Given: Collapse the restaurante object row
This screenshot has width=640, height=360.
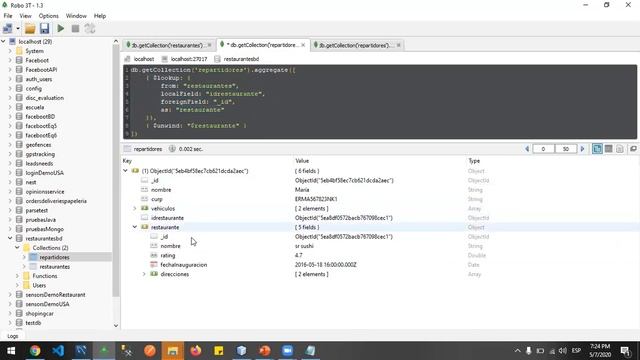Looking at the screenshot, I should coord(135,227).
